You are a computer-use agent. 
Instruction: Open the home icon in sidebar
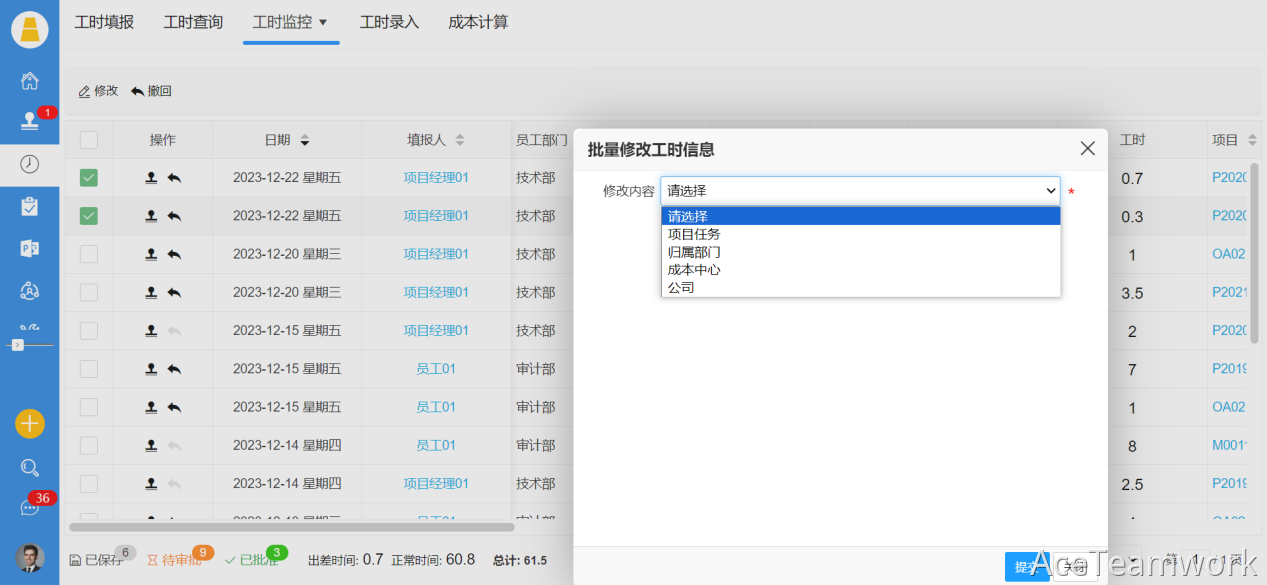[30, 81]
